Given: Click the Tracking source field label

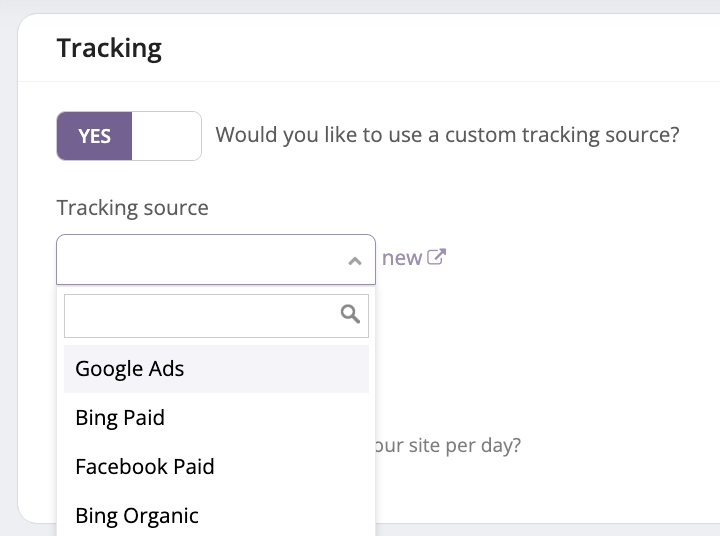Looking at the screenshot, I should click(x=132, y=208).
